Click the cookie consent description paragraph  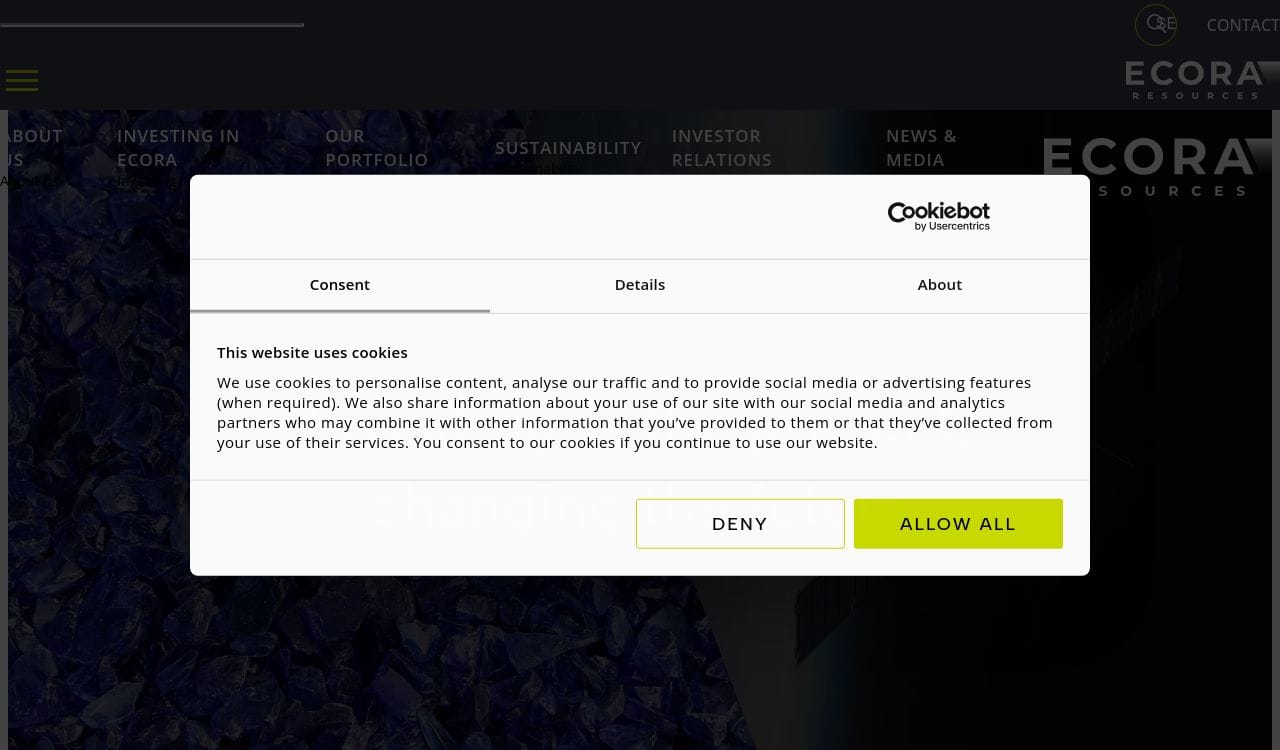tap(634, 412)
